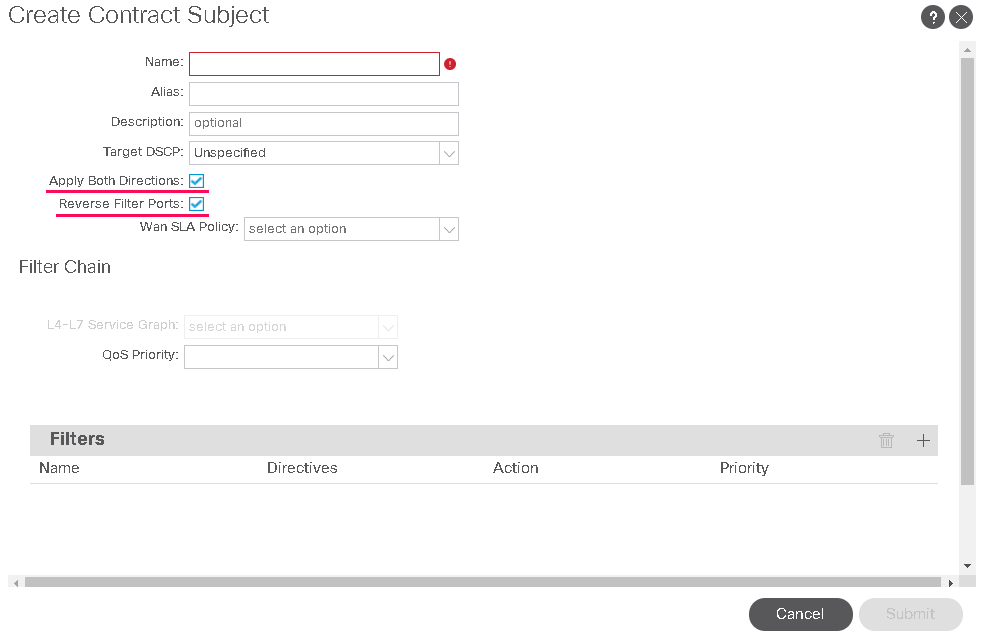This screenshot has width=981, height=636.
Task: Click the Filter Chain heading
Action: tap(64, 267)
